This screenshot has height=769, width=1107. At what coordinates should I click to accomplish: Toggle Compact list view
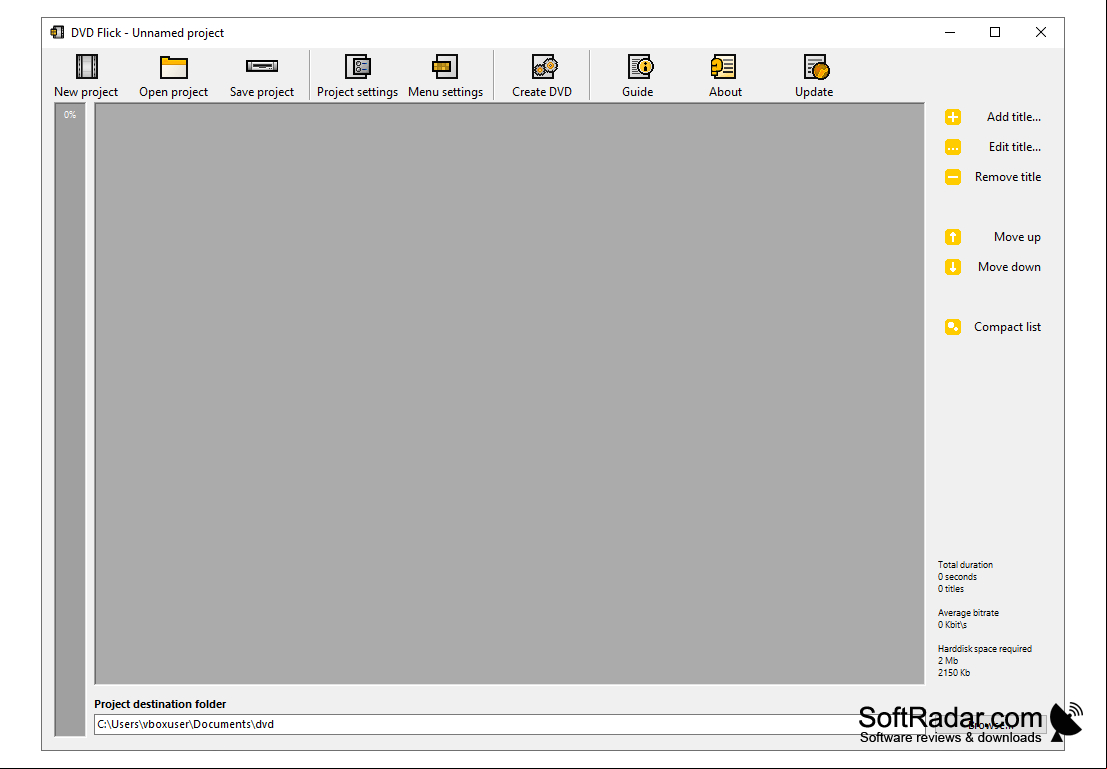pos(993,327)
